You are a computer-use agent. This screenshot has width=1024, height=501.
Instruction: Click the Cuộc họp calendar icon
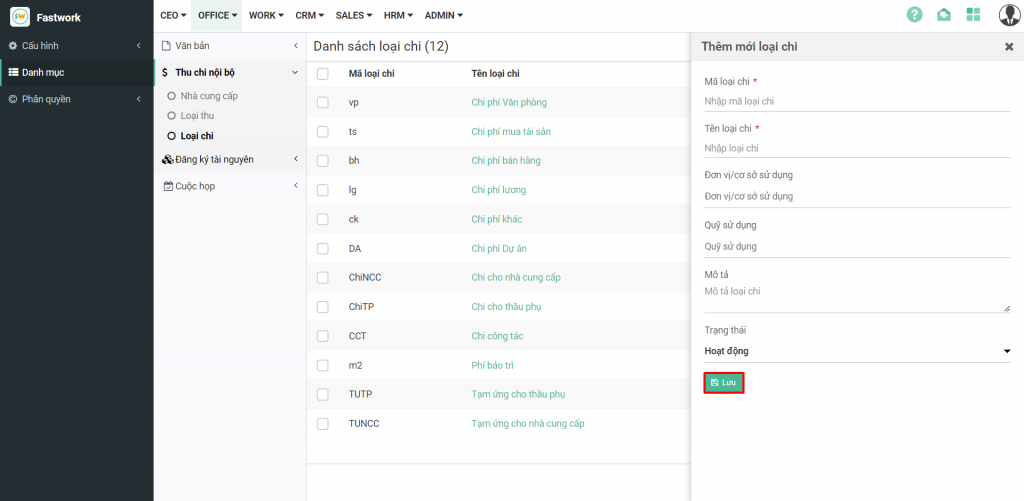(167, 186)
